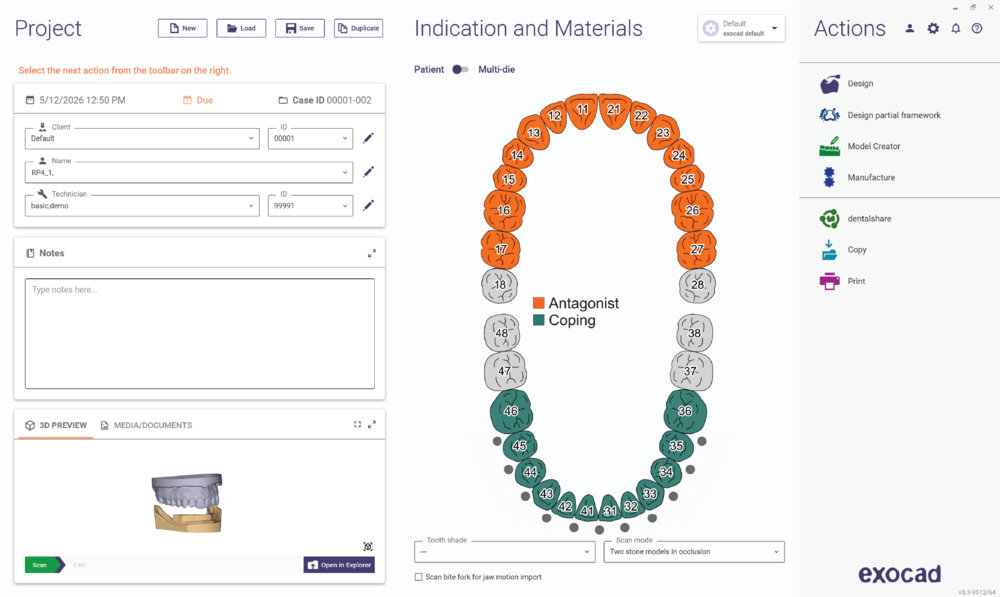Switch to the 3D PREVIEW tab
This screenshot has height=597, width=1000.
coord(56,425)
